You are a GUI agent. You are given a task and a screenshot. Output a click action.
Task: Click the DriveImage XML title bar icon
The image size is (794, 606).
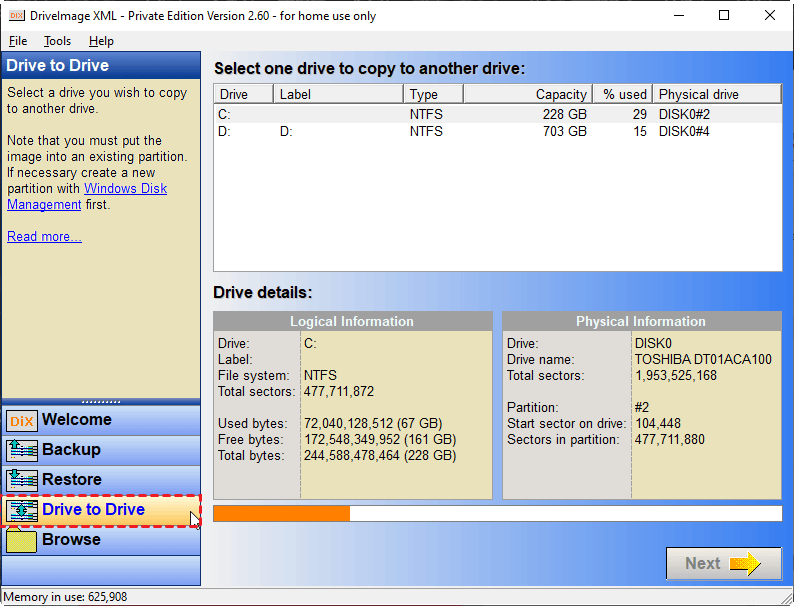[16, 15]
